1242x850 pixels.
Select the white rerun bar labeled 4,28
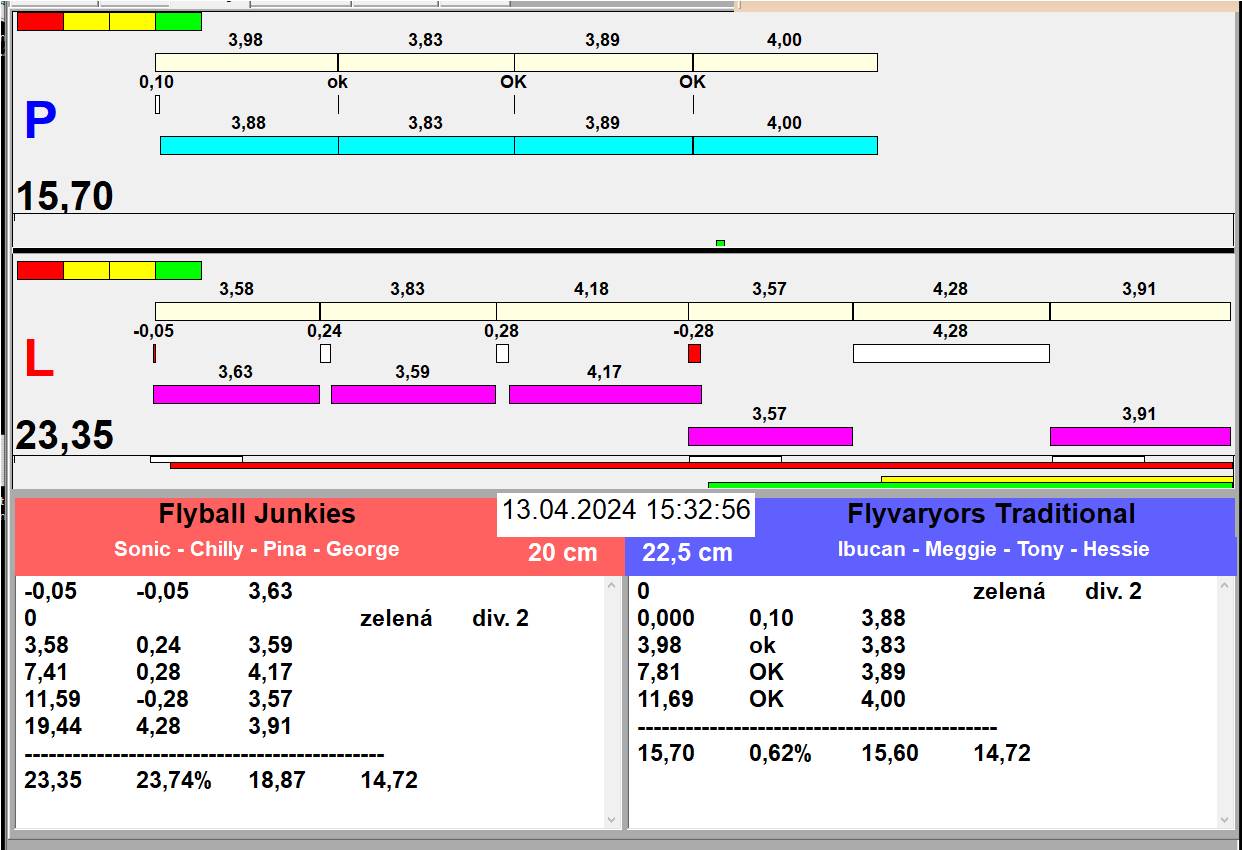pos(951,353)
